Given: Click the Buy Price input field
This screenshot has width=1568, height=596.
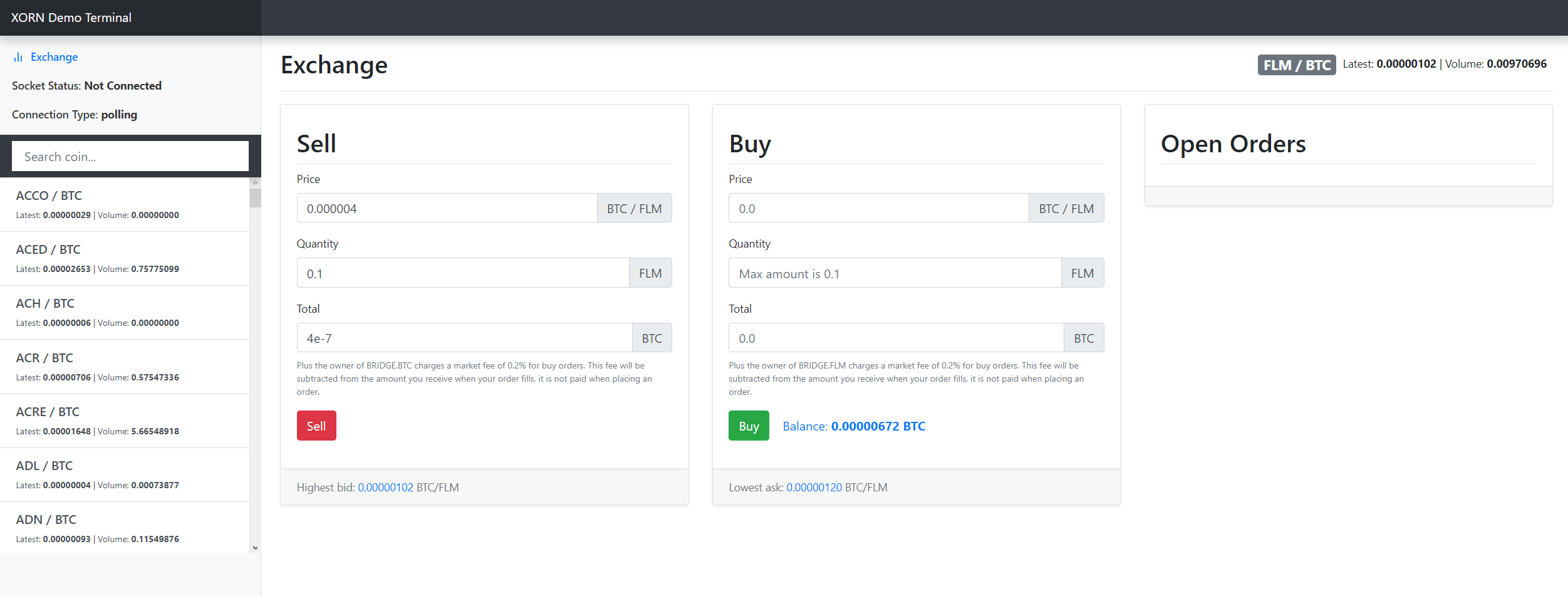Looking at the screenshot, I should coord(878,208).
